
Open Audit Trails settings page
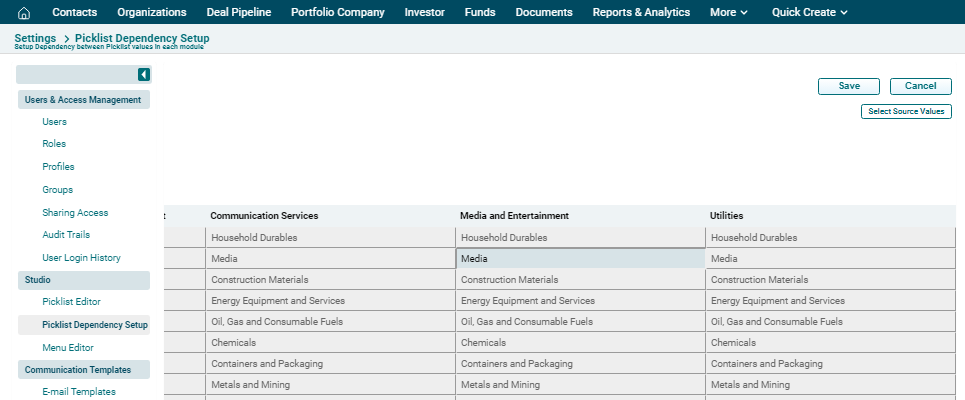(66, 235)
